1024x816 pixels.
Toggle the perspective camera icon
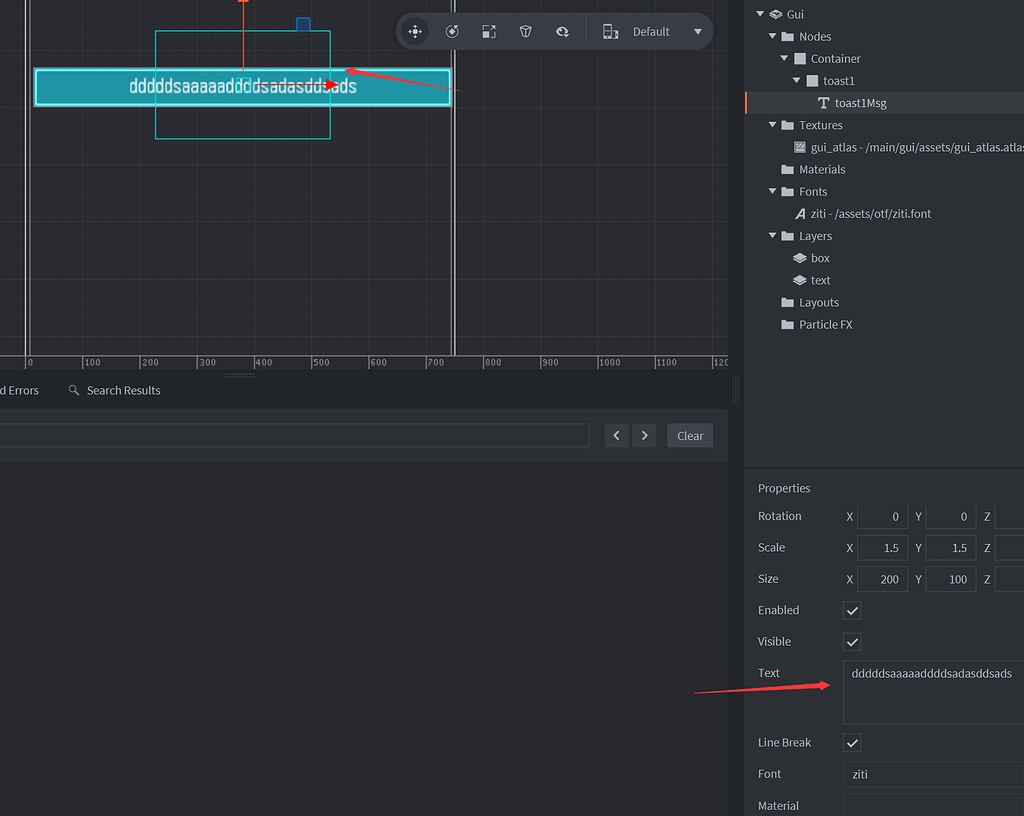coord(525,31)
